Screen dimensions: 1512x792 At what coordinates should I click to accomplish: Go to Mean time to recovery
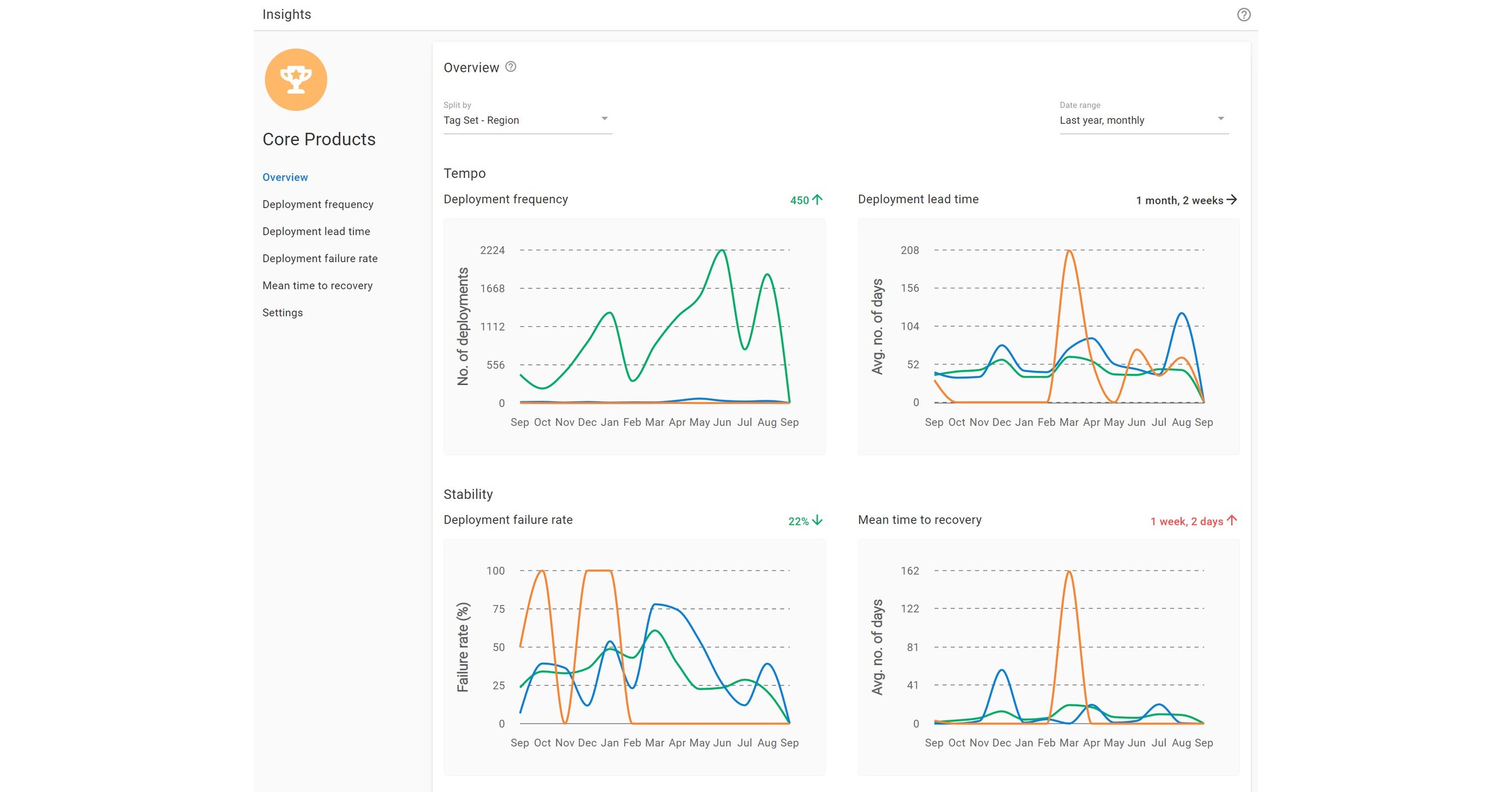(x=317, y=285)
